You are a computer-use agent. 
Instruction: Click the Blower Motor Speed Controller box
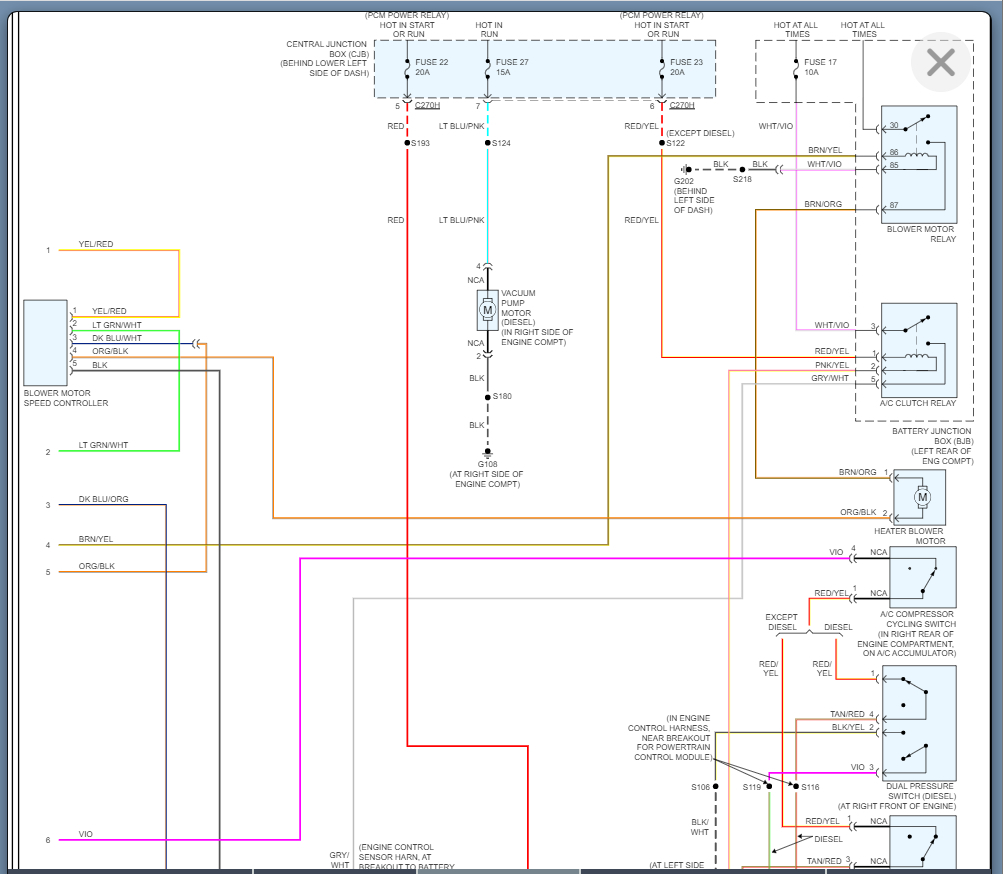46,342
